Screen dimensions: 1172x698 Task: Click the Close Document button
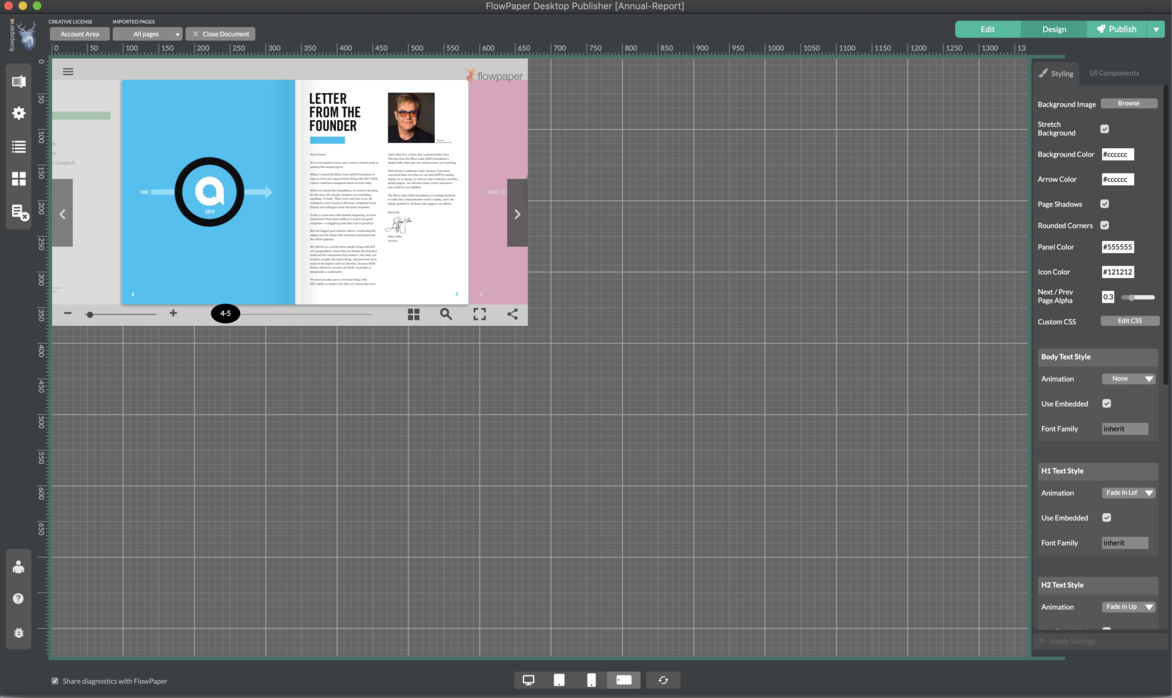click(x=221, y=34)
